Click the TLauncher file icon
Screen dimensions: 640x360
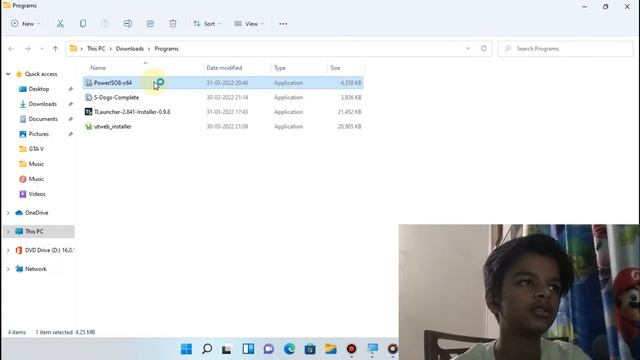pos(88,112)
